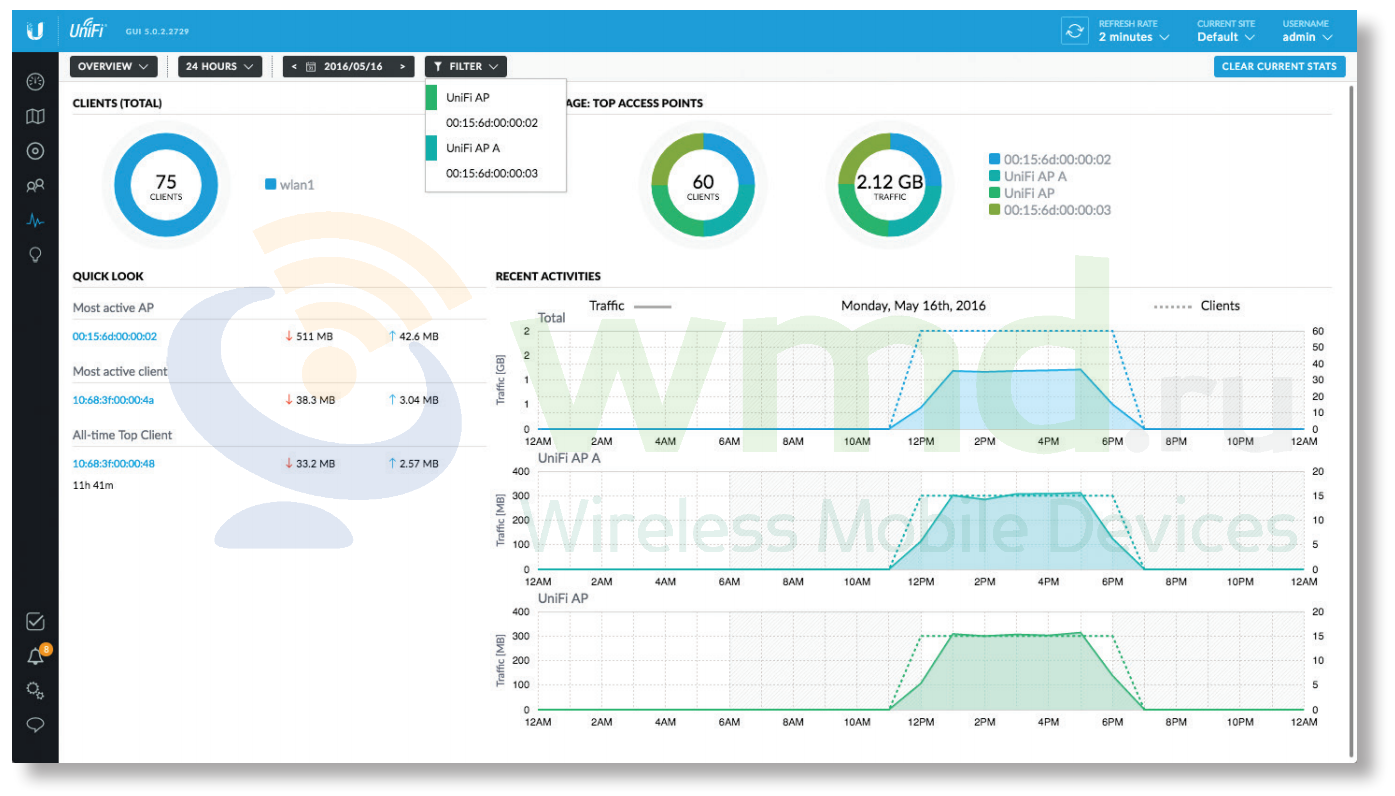Click the All-time Top Client label

122,435
